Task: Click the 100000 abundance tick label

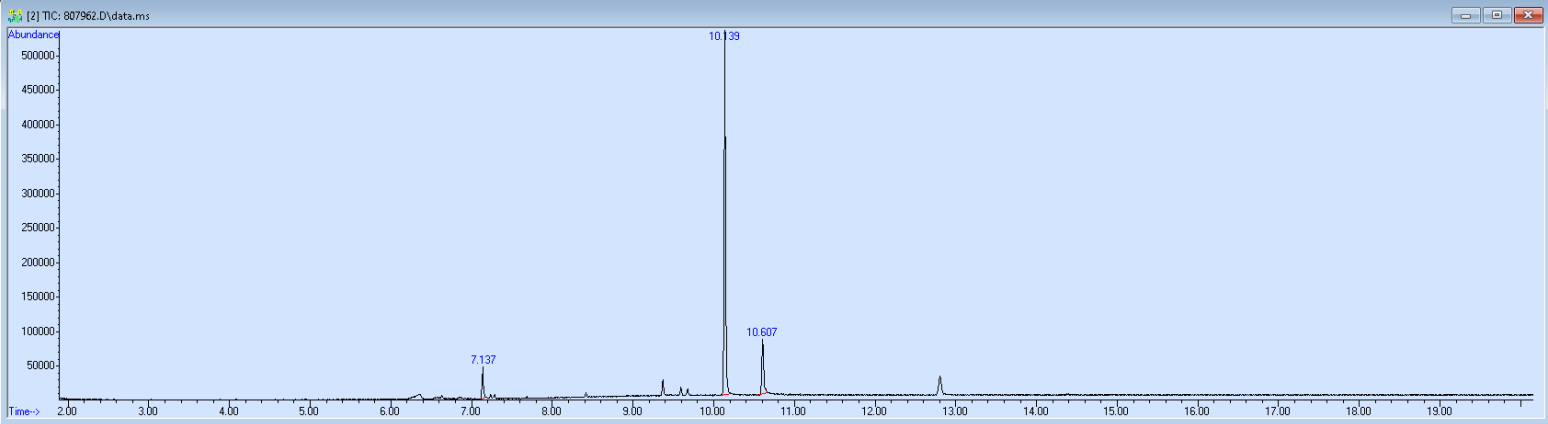Action: (x=39, y=331)
